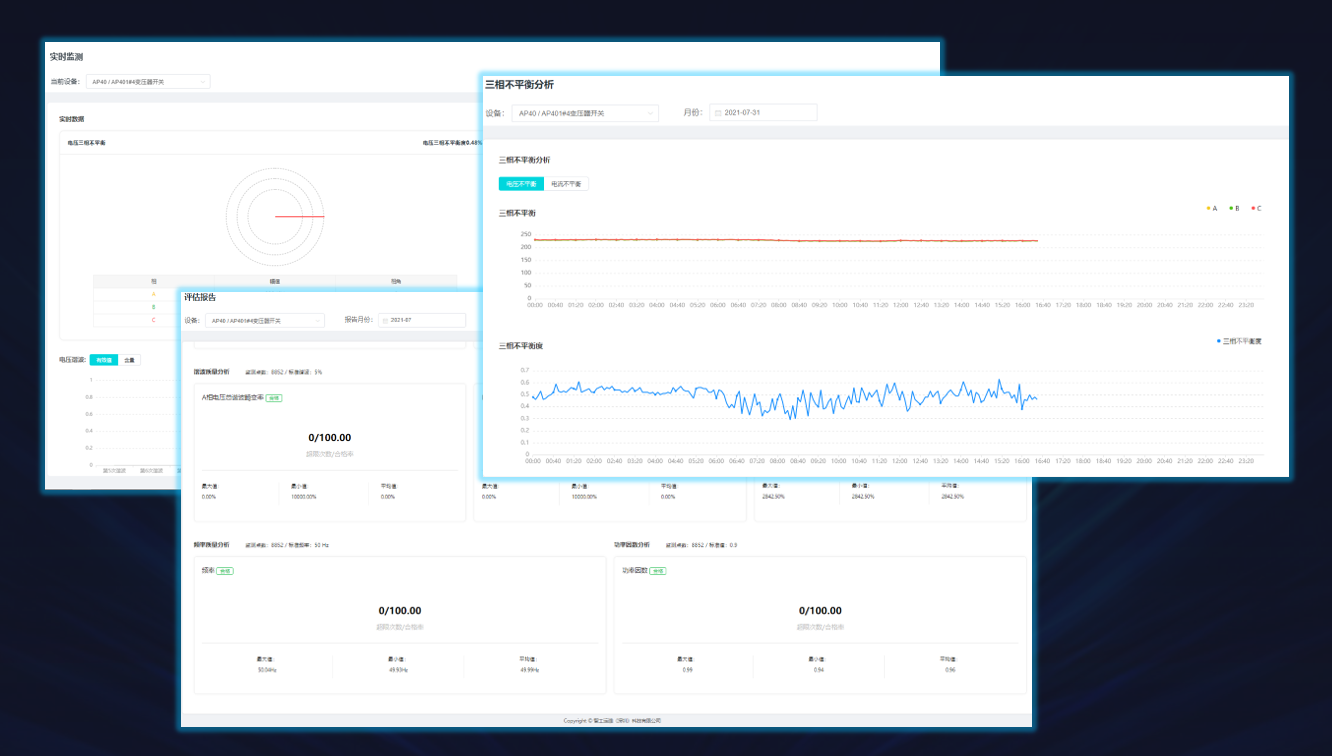Click the 评估报告 panel title
The width and height of the screenshot is (1332, 756).
(x=200, y=297)
